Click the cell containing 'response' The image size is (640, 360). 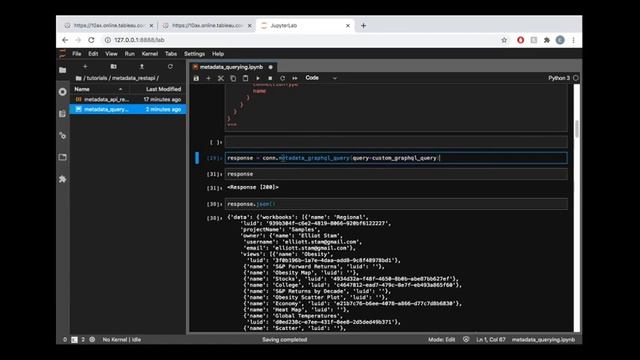point(396,174)
